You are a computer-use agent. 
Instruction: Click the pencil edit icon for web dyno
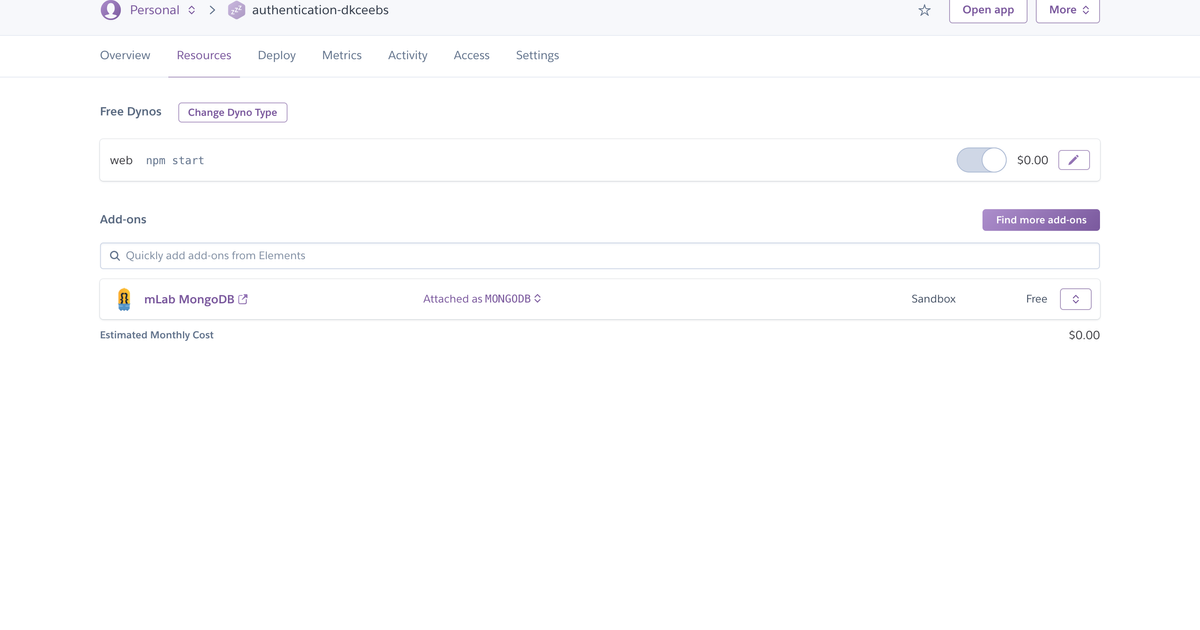[1074, 160]
